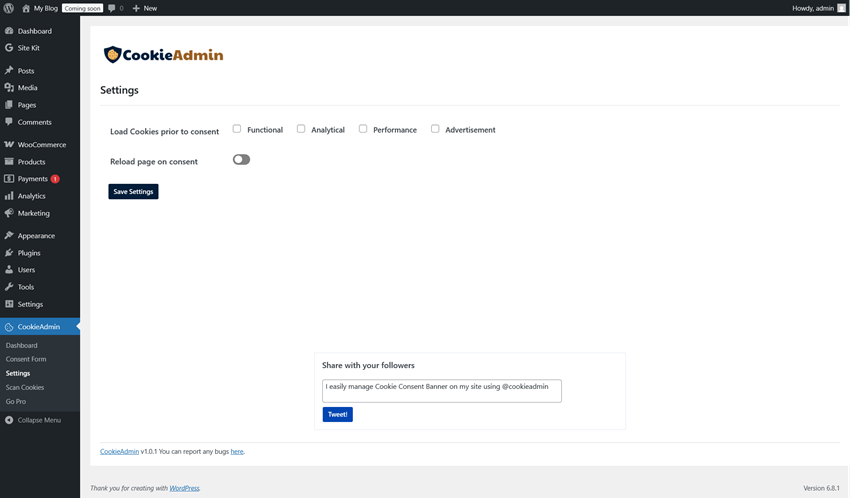
Task: Click the Users person icon
Action: (x=9, y=269)
